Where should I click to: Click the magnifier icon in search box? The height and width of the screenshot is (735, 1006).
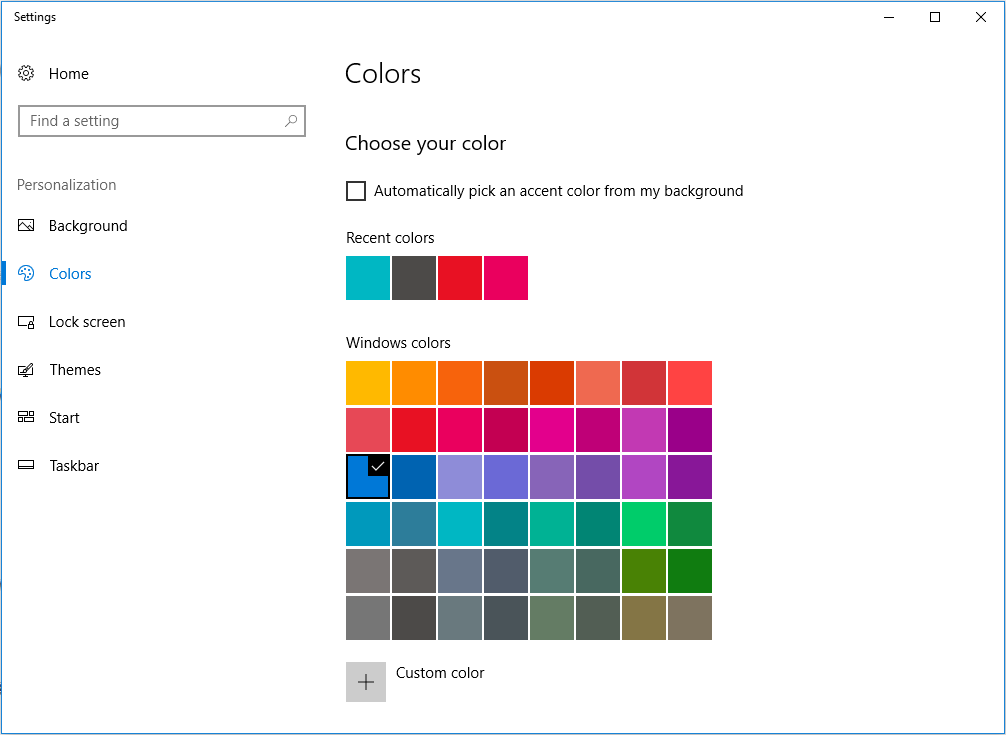coord(291,121)
